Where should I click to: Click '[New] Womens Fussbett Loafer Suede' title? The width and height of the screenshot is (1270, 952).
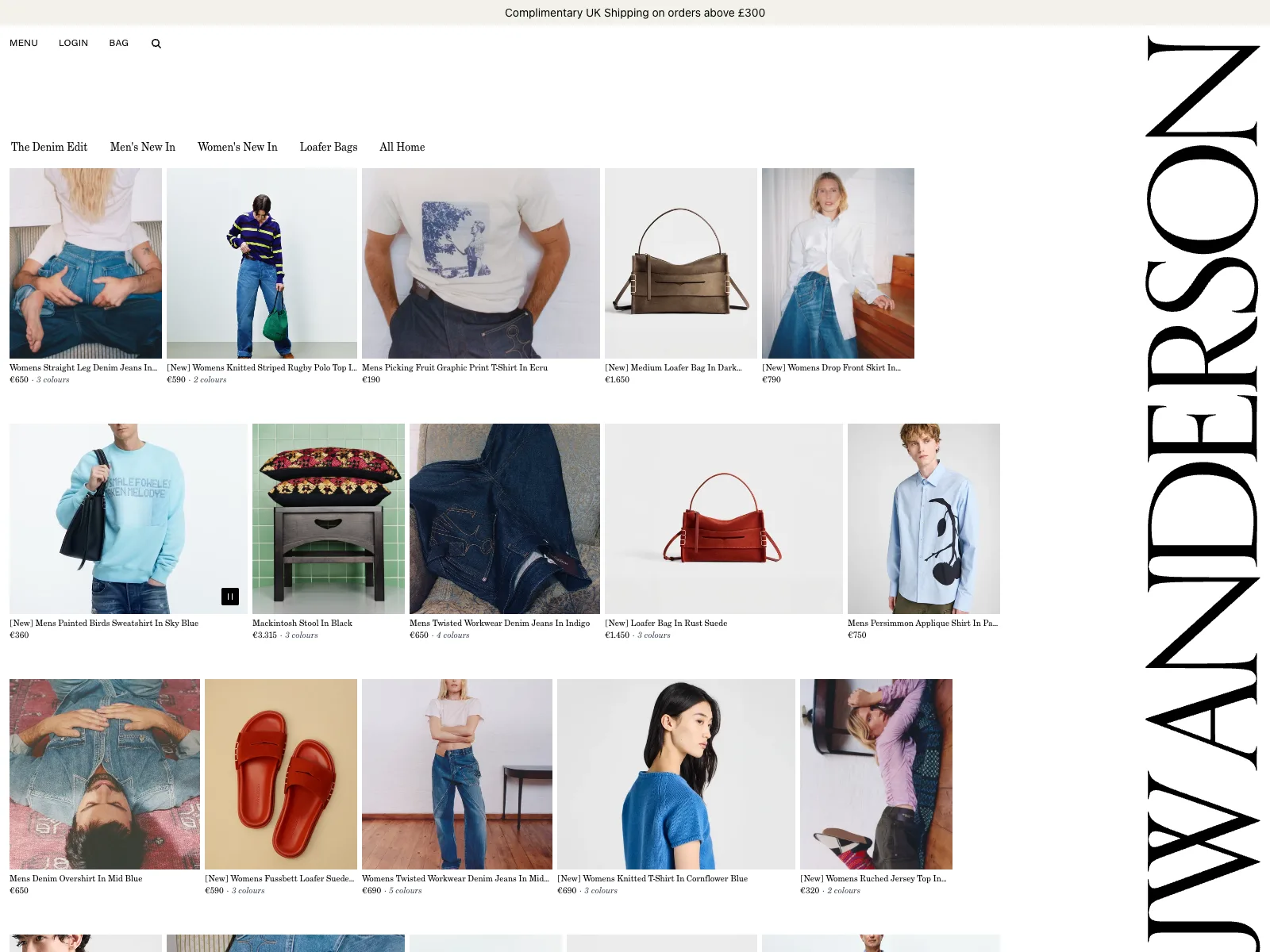[279, 878]
